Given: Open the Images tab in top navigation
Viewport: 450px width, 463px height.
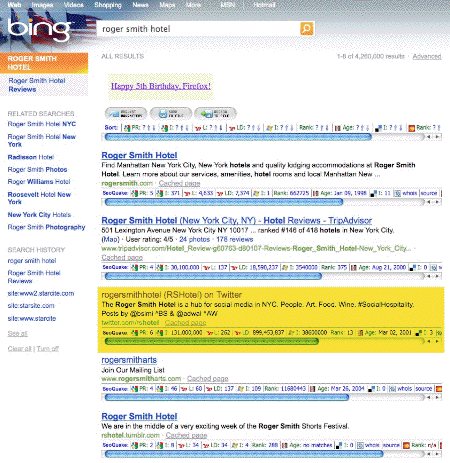Looking at the screenshot, I should (42, 5).
